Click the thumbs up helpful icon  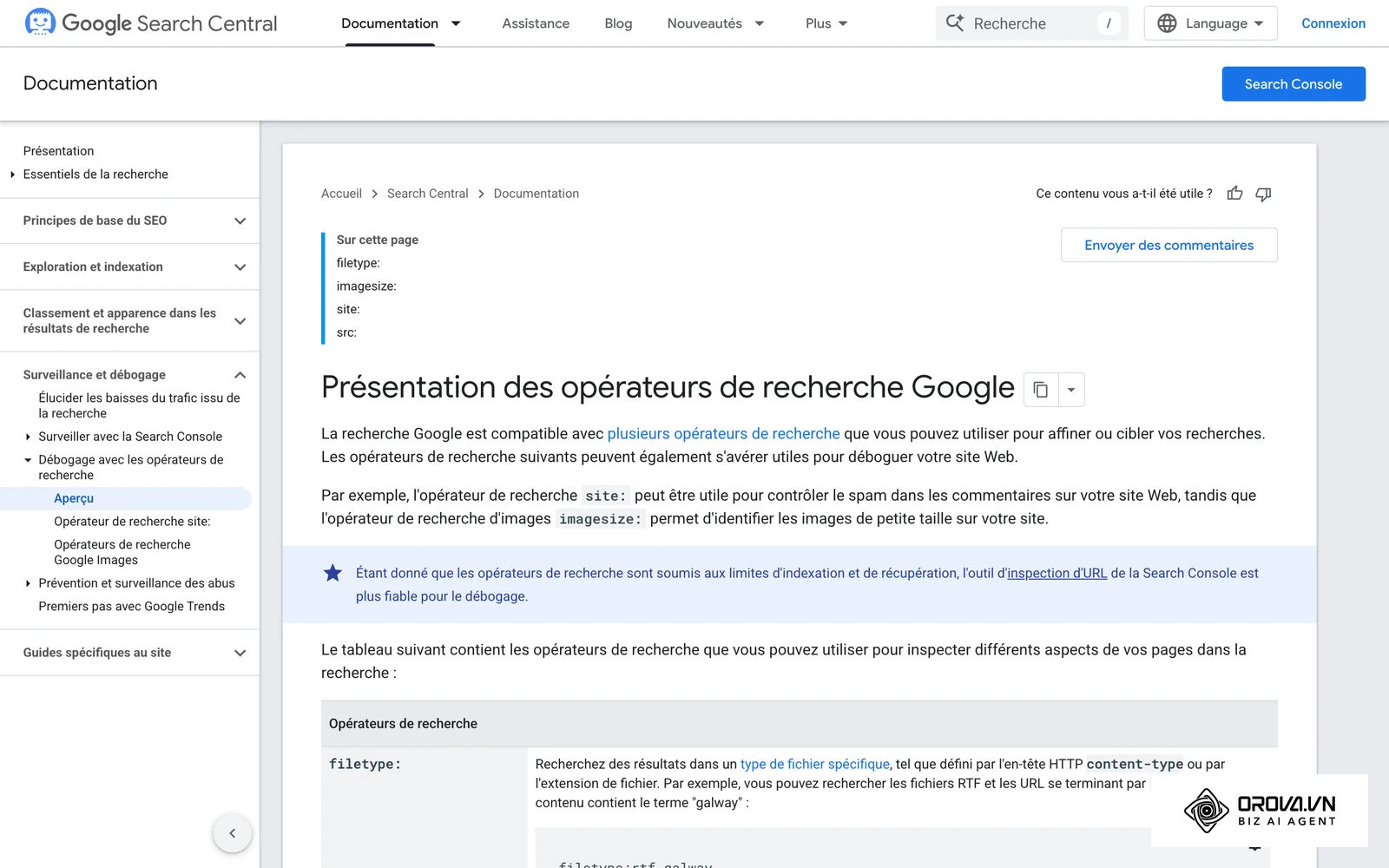tap(1234, 194)
